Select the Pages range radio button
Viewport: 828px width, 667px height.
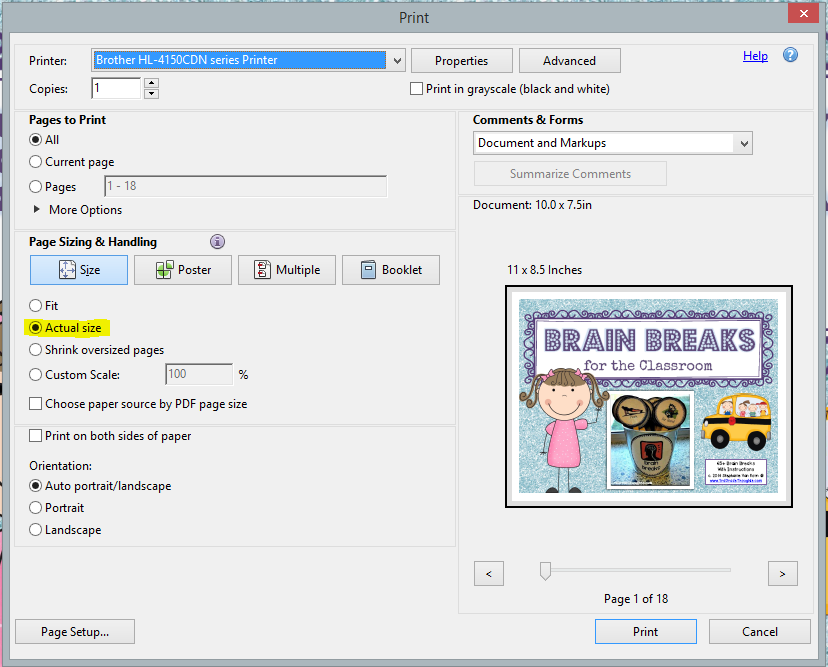[35, 186]
